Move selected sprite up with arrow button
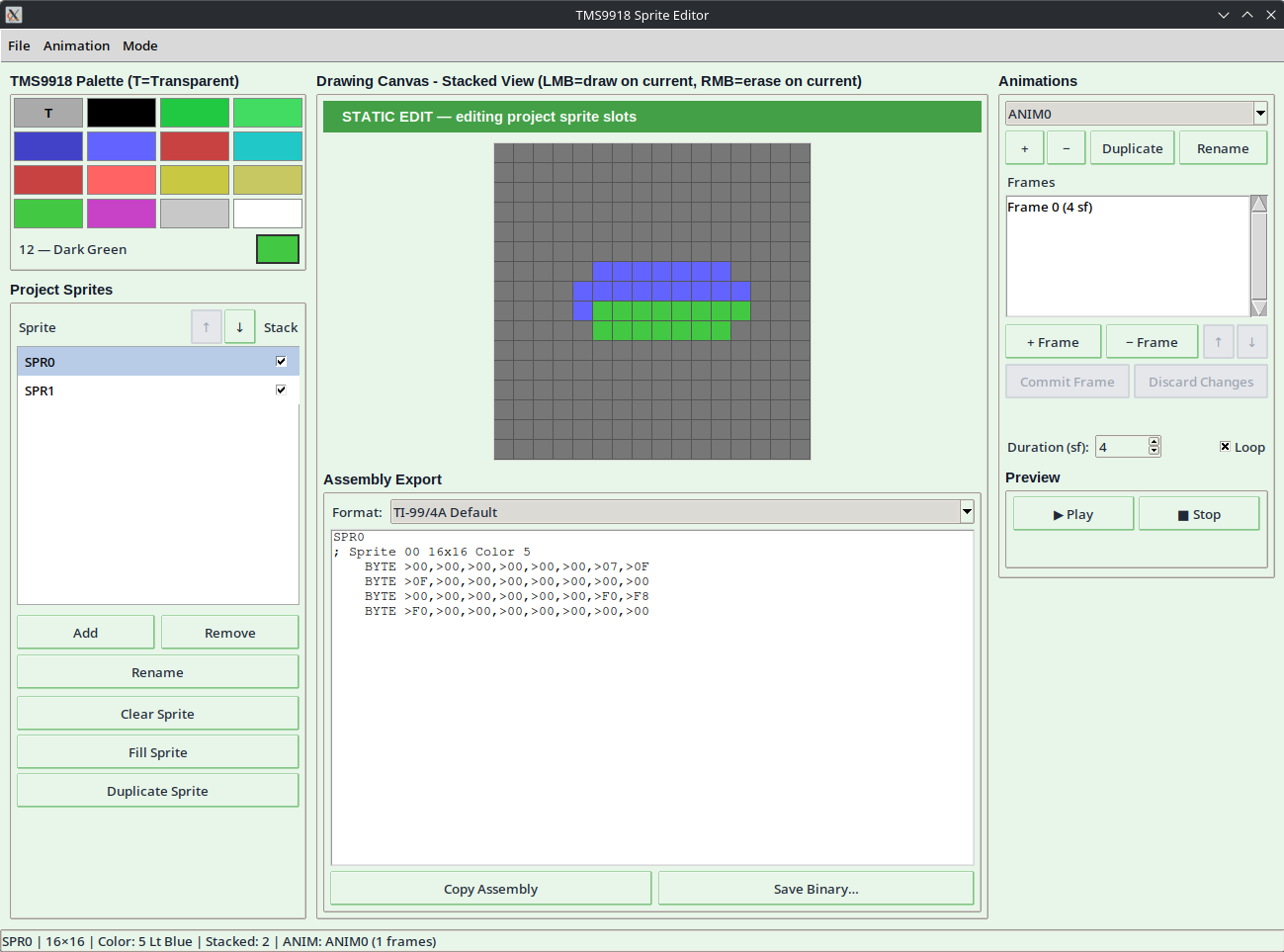Image resolution: width=1284 pixels, height=952 pixels. point(206,327)
